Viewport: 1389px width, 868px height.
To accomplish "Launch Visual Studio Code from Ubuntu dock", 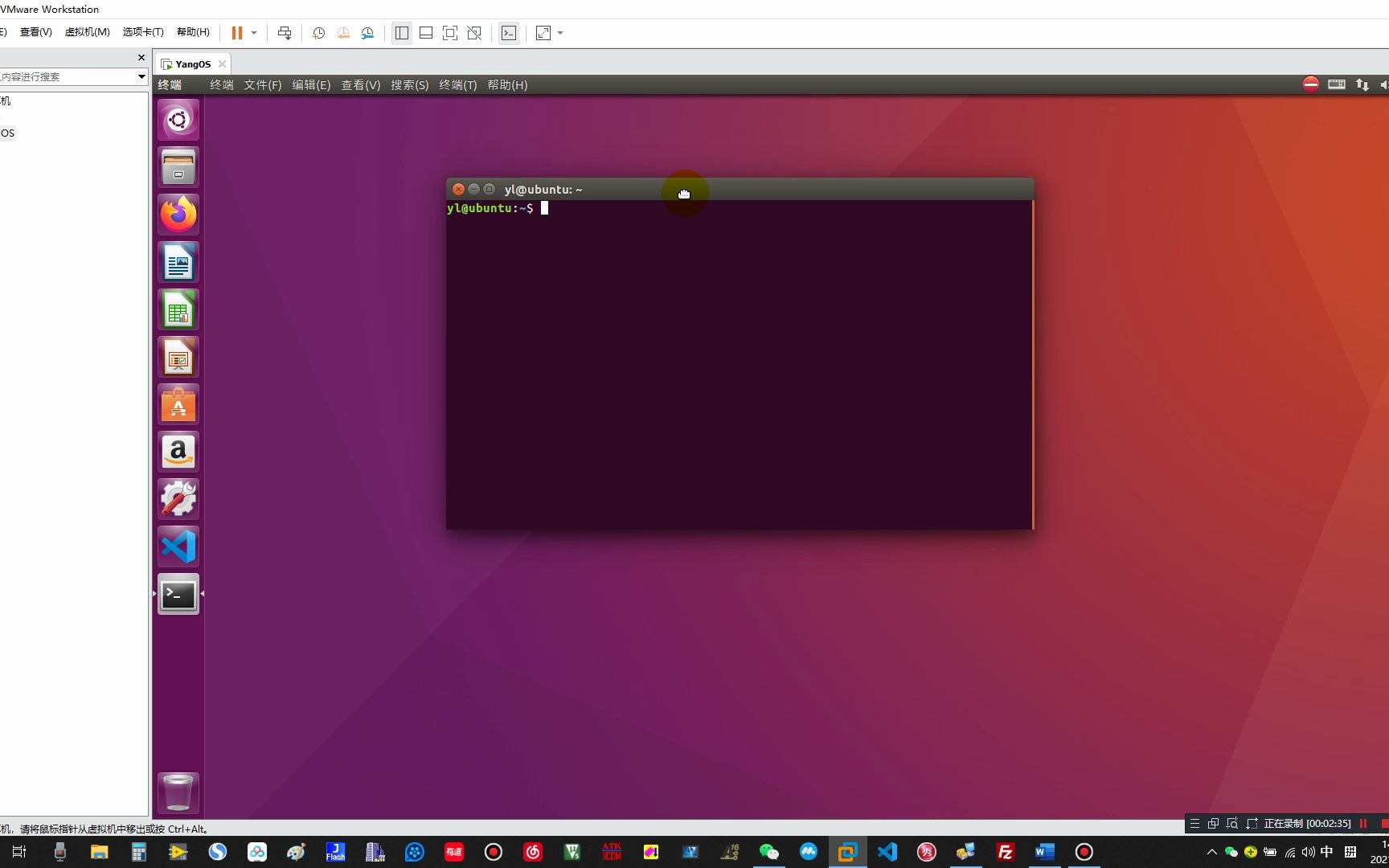I will point(178,547).
